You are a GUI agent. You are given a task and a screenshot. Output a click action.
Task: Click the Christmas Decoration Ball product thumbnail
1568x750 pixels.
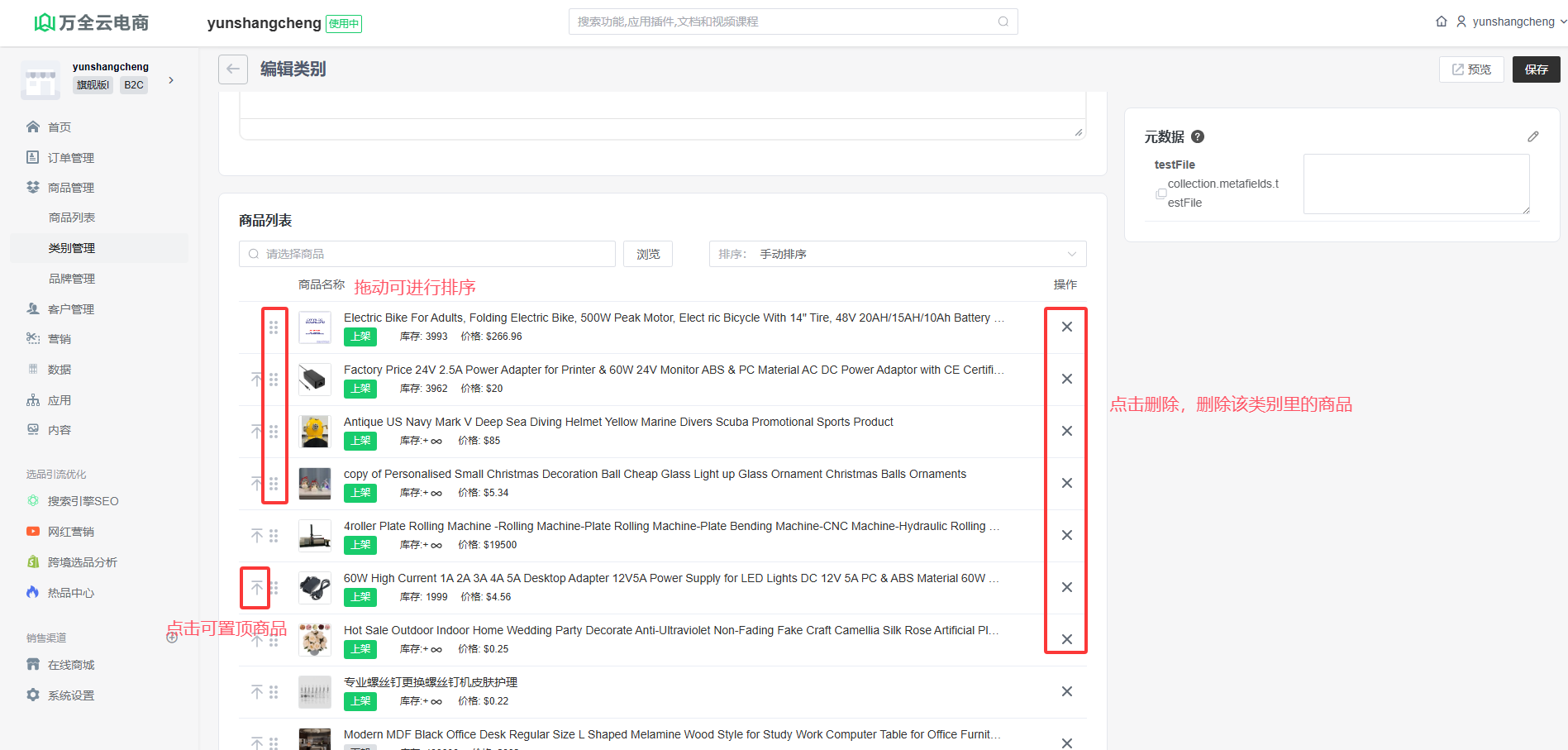[315, 484]
